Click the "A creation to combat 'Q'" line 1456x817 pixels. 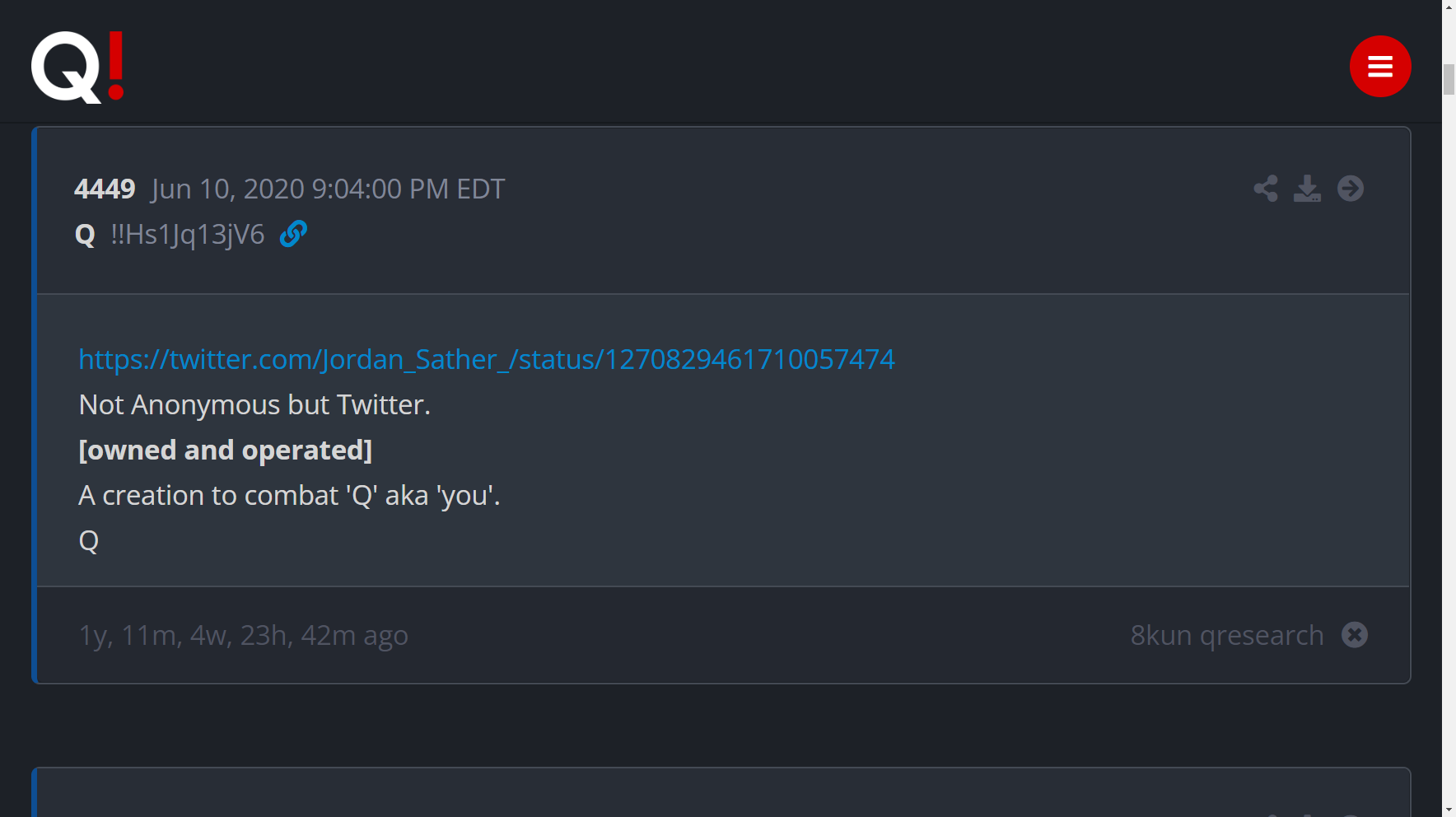[289, 495]
